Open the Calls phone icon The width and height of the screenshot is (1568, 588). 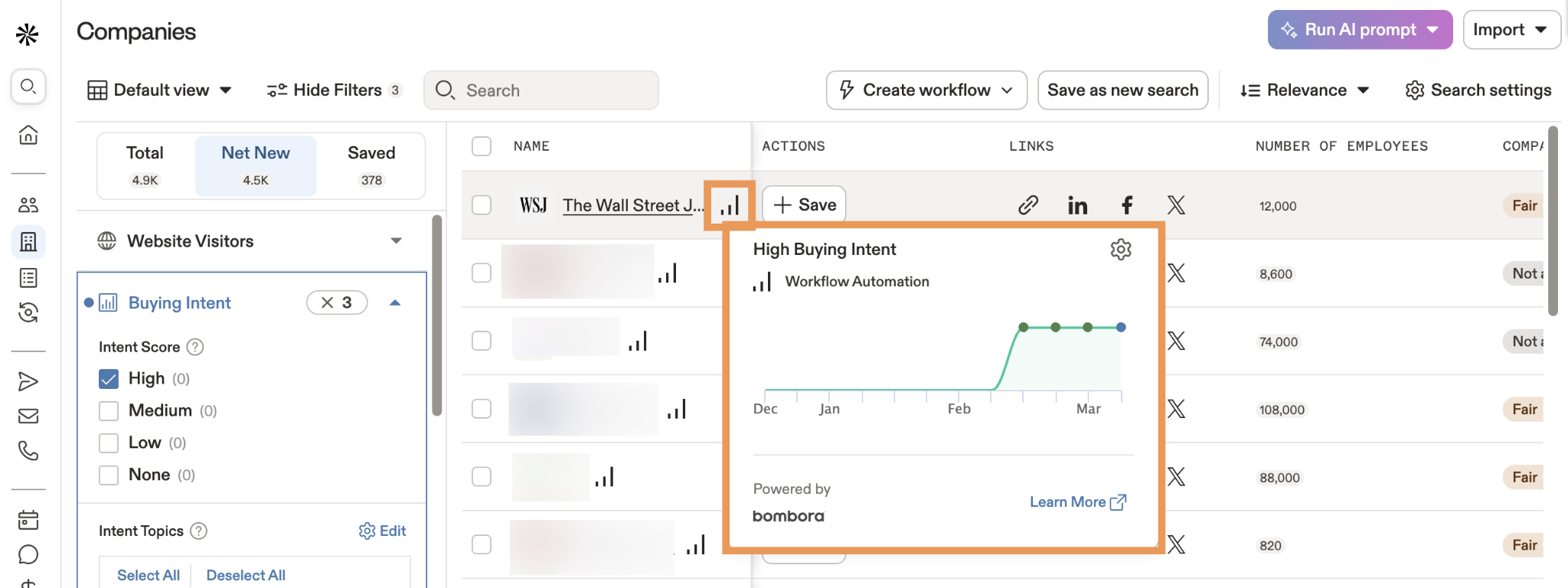coord(28,451)
